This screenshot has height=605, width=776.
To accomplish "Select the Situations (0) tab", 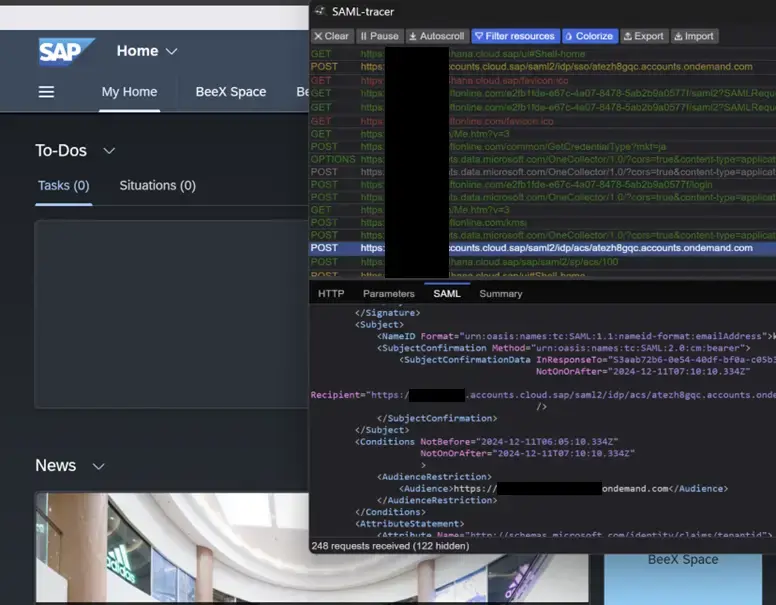I will (x=157, y=186).
